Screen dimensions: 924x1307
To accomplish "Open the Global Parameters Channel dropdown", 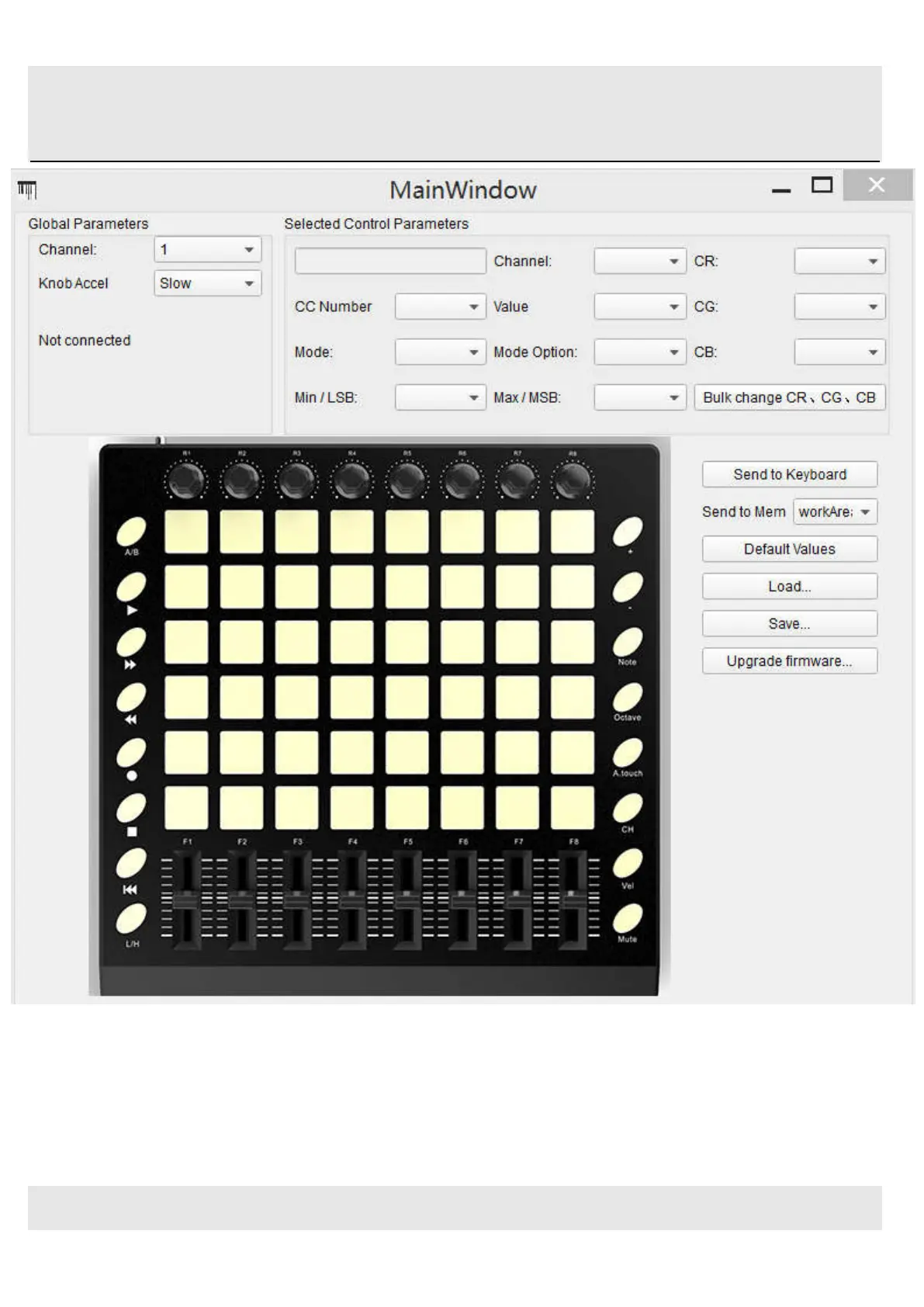I will pyautogui.click(x=208, y=250).
